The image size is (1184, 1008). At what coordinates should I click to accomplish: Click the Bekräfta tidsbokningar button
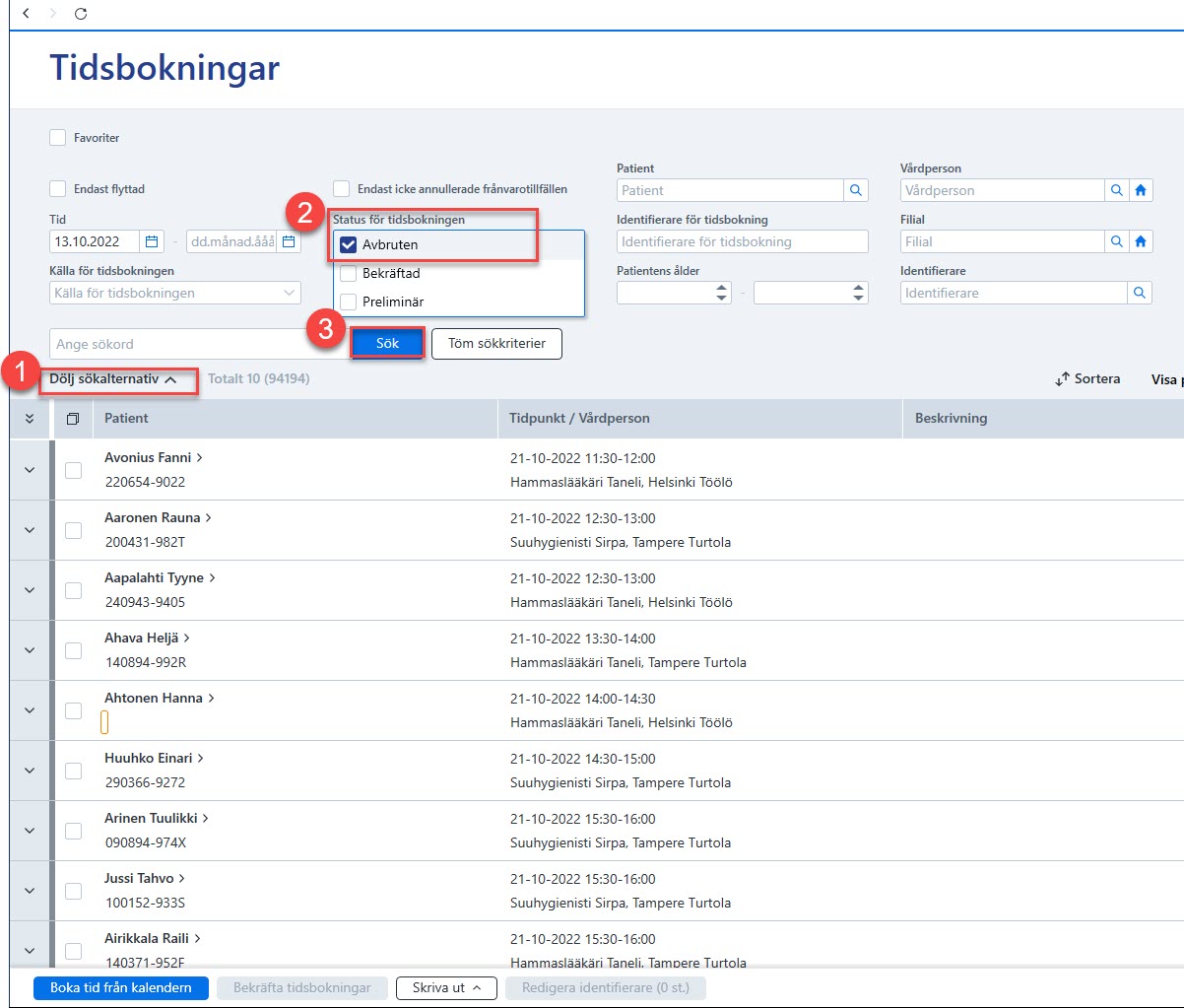pyautogui.click(x=302, y=987)
